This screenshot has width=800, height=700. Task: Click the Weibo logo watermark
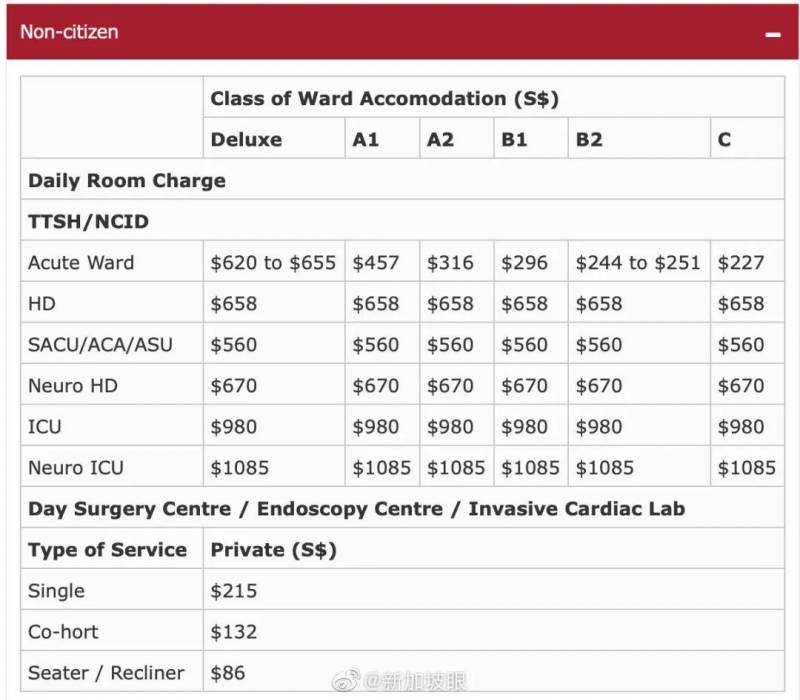pyautogui.click(x=346, y=682)
